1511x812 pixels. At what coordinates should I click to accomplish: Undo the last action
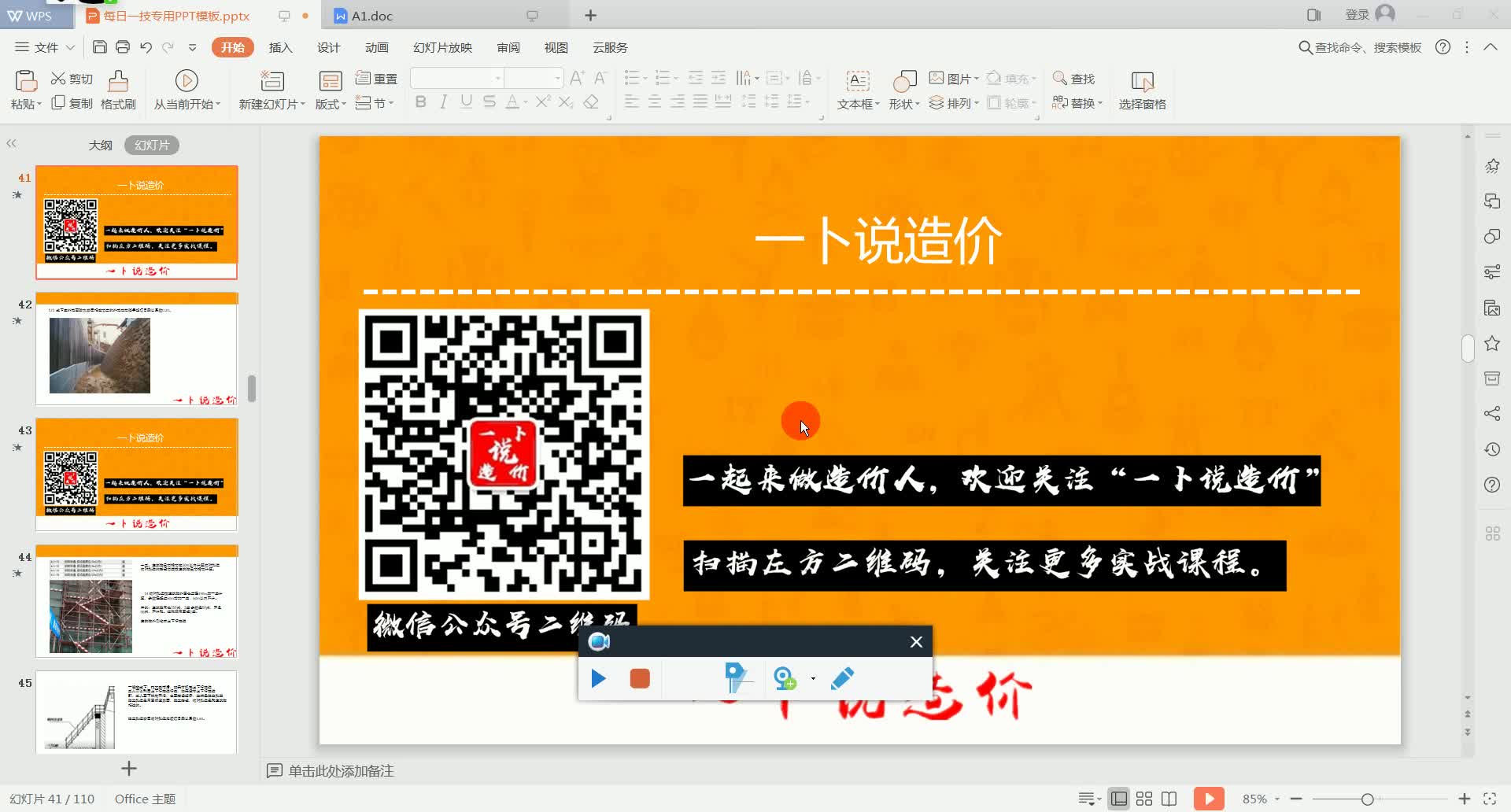coord(146,47)
